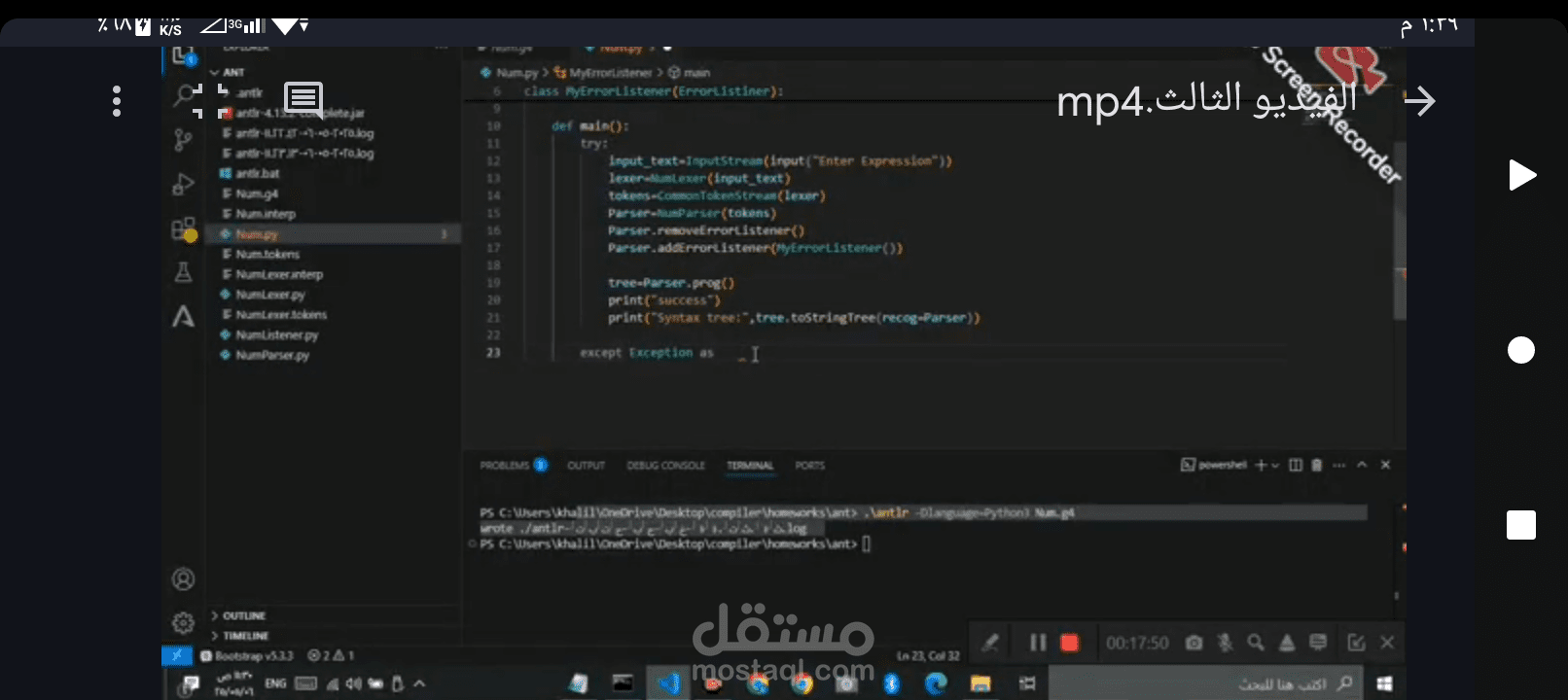This screenshot has height=700, width=1568.
Task: Show hidden system tray icons chevron
Action: (419, 683)
